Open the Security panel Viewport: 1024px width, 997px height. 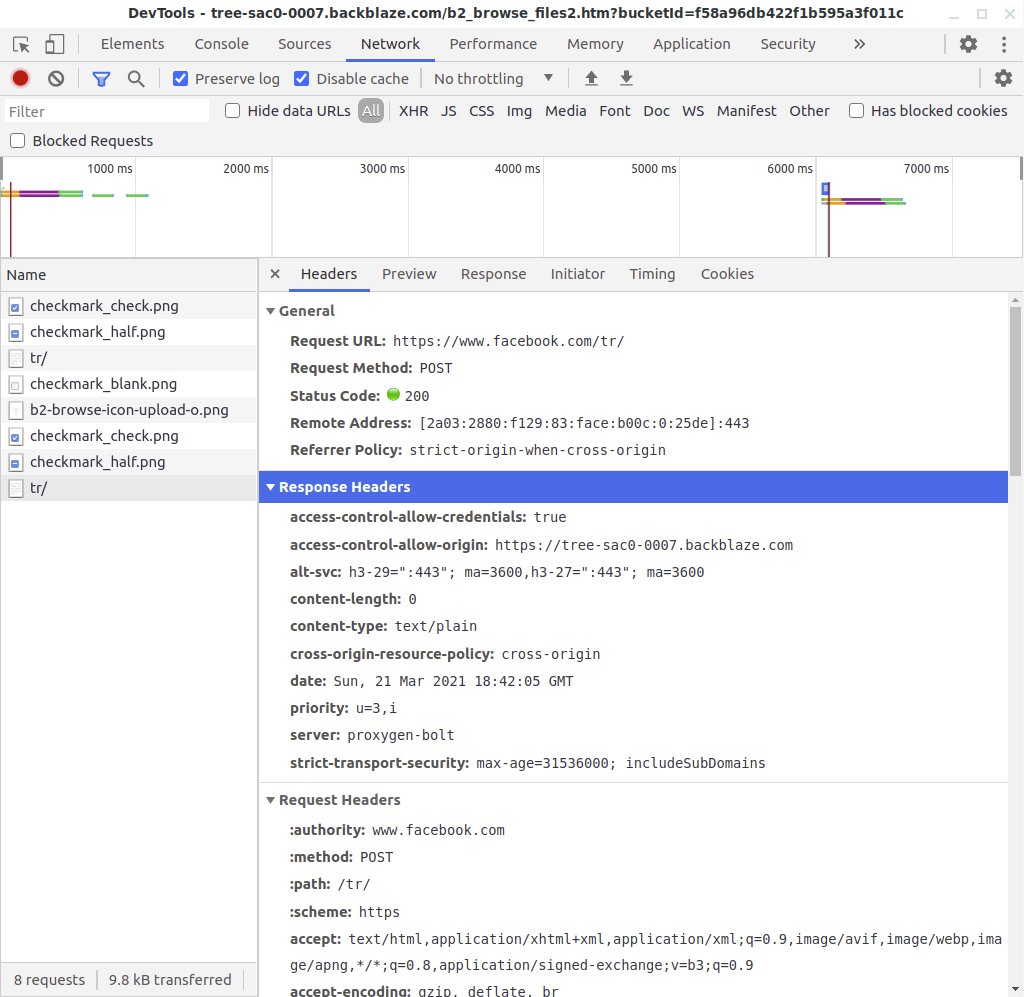pos(788,44)
